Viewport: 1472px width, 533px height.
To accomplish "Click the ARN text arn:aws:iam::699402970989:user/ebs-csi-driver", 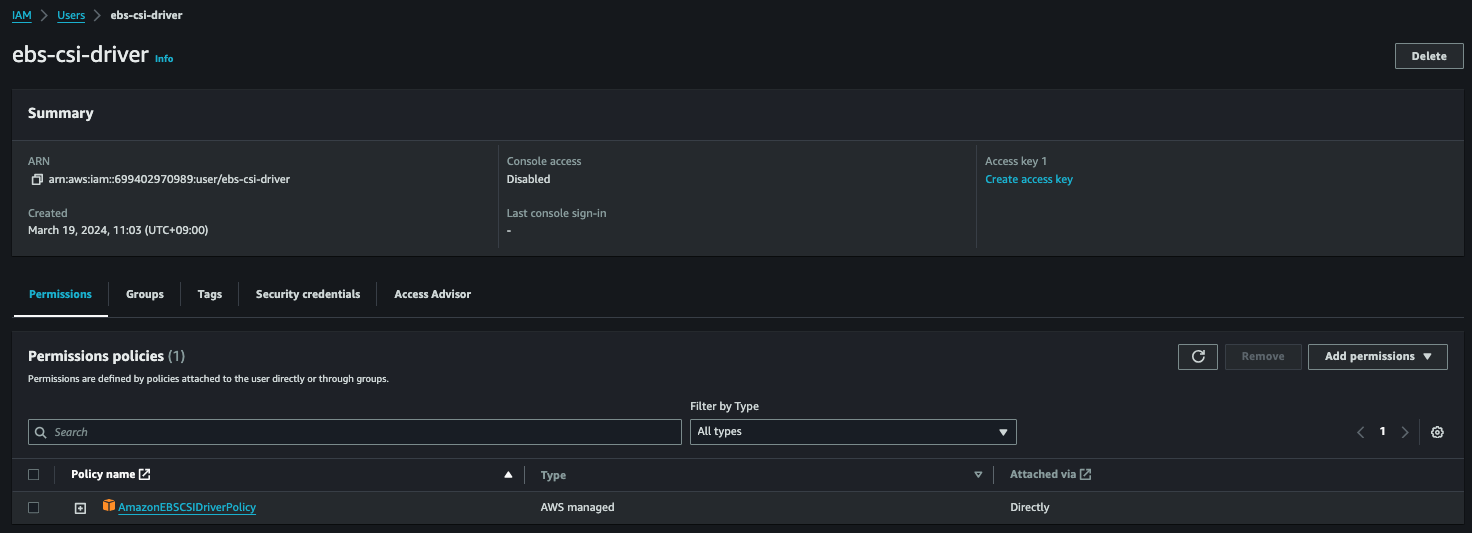I will [169, 180].
